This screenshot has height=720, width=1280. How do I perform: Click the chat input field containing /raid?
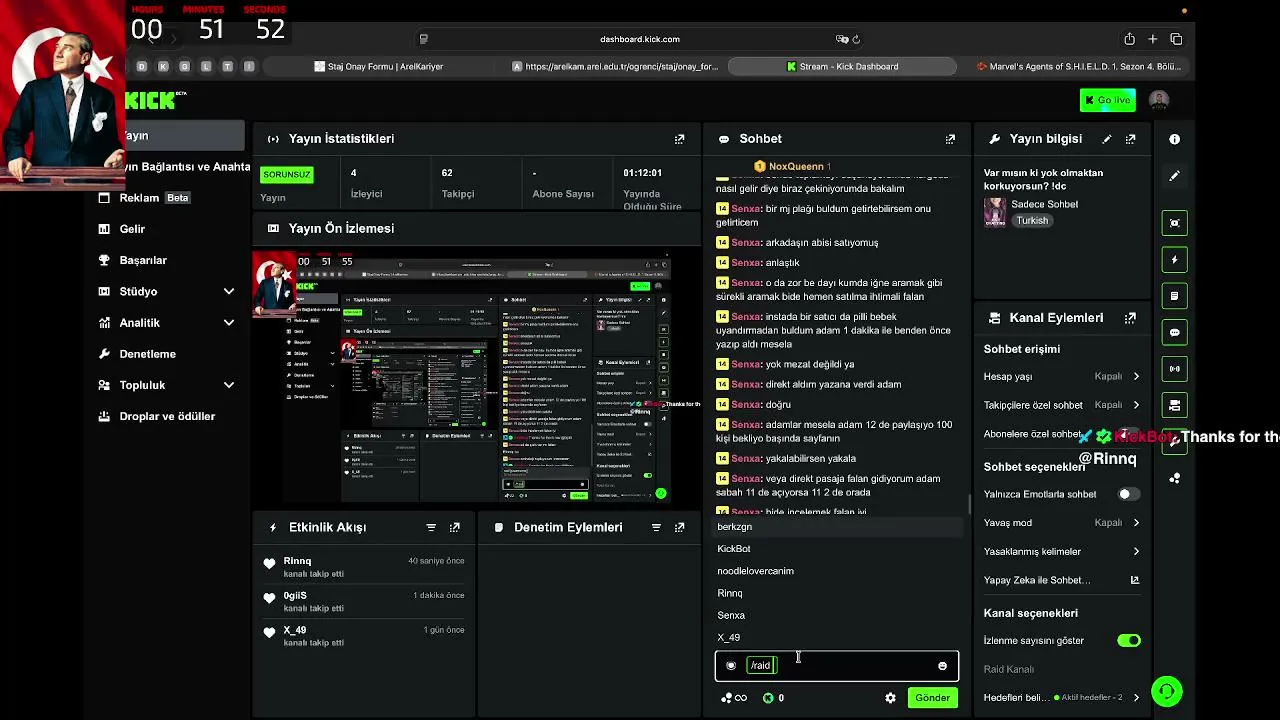(x=837, y=666)
